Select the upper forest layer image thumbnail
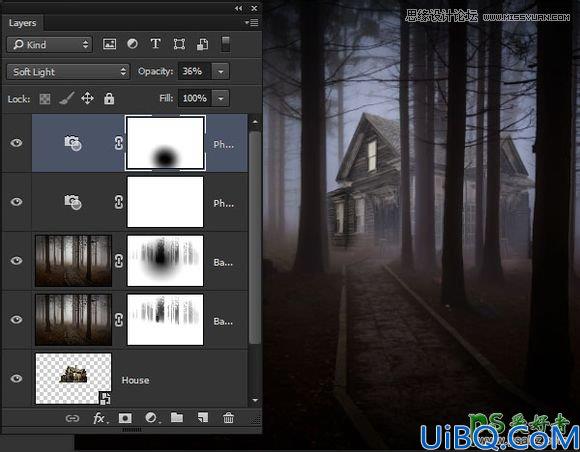 (73, 261)
